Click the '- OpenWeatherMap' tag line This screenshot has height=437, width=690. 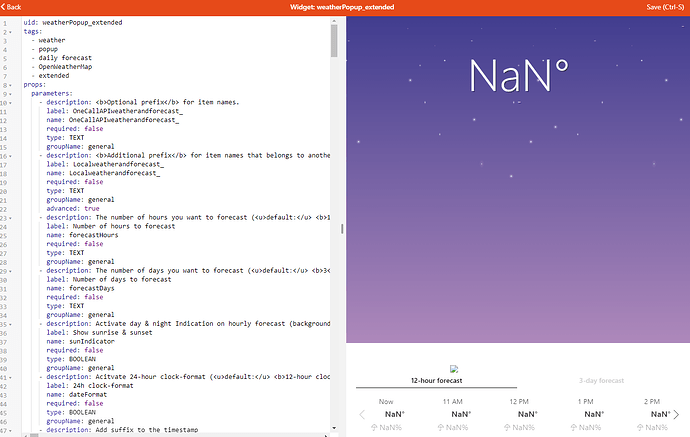tap(62, 67)
